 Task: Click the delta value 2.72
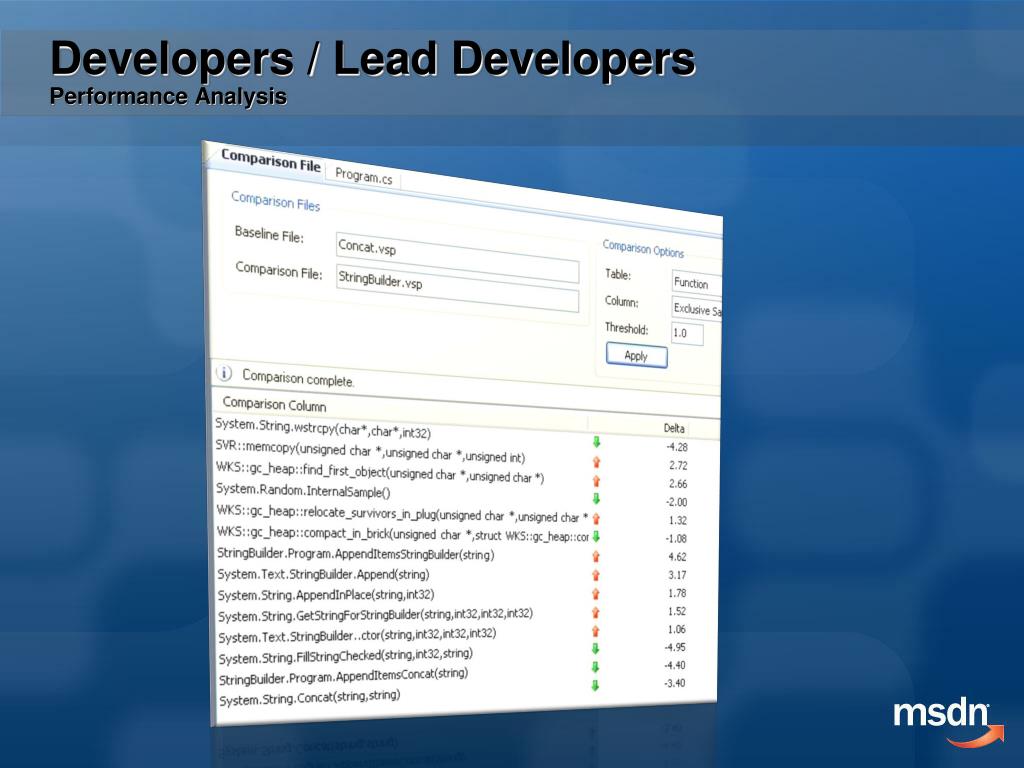678,466
